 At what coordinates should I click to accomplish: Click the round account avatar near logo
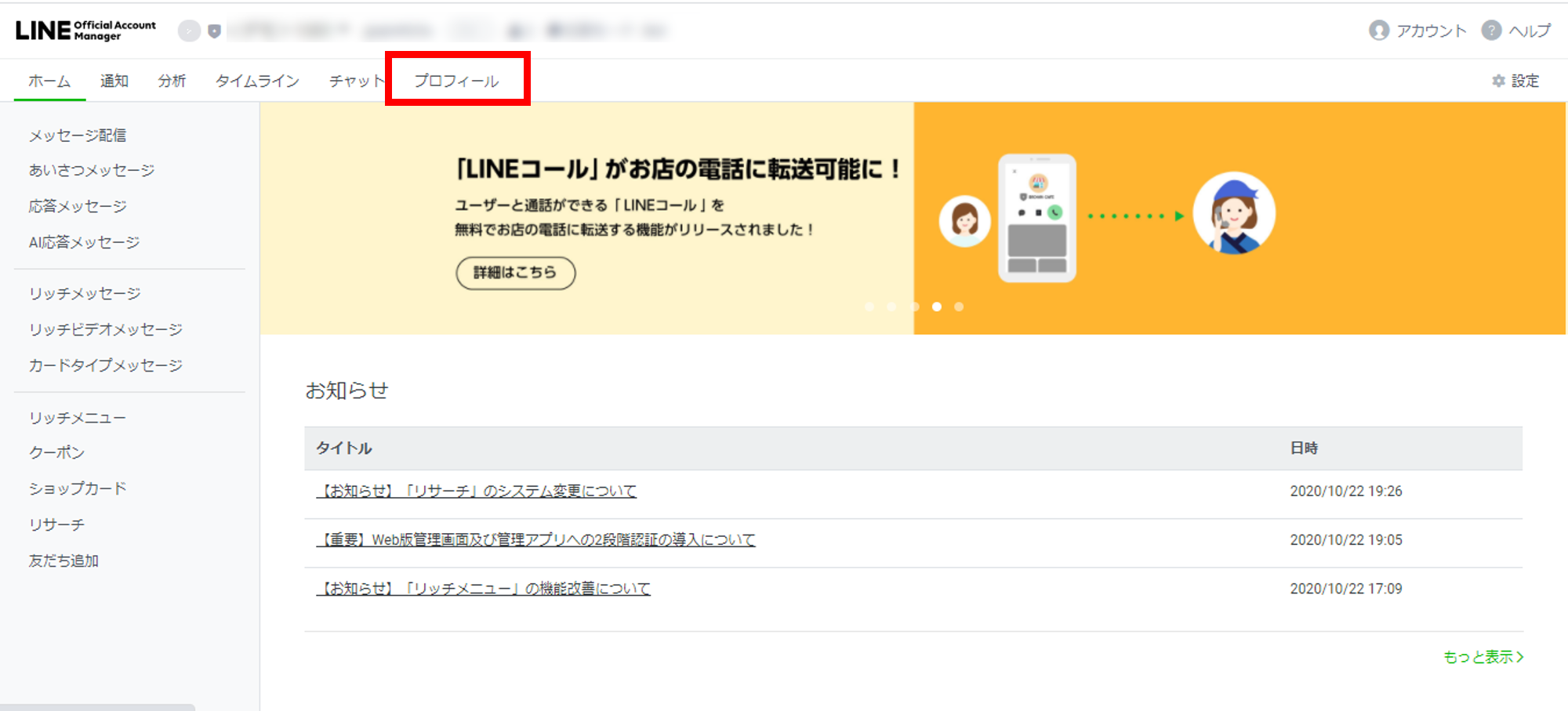click(x=189, y=31)
